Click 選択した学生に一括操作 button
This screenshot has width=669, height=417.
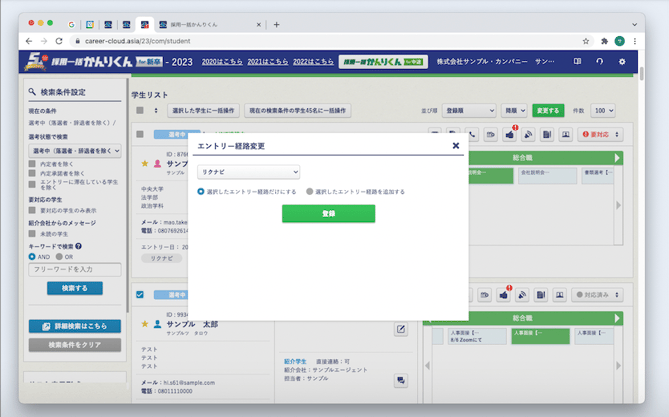pyautogui.click(x=203, y=111)
